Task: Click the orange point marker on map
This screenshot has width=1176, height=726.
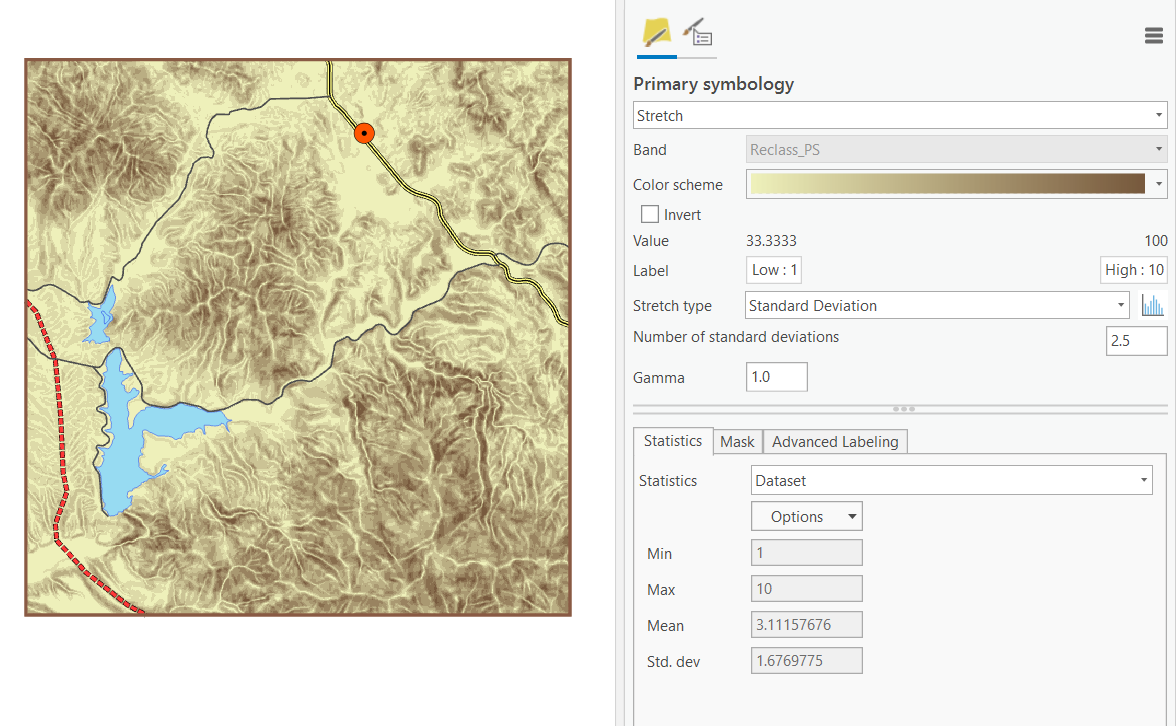Action: 364,133
